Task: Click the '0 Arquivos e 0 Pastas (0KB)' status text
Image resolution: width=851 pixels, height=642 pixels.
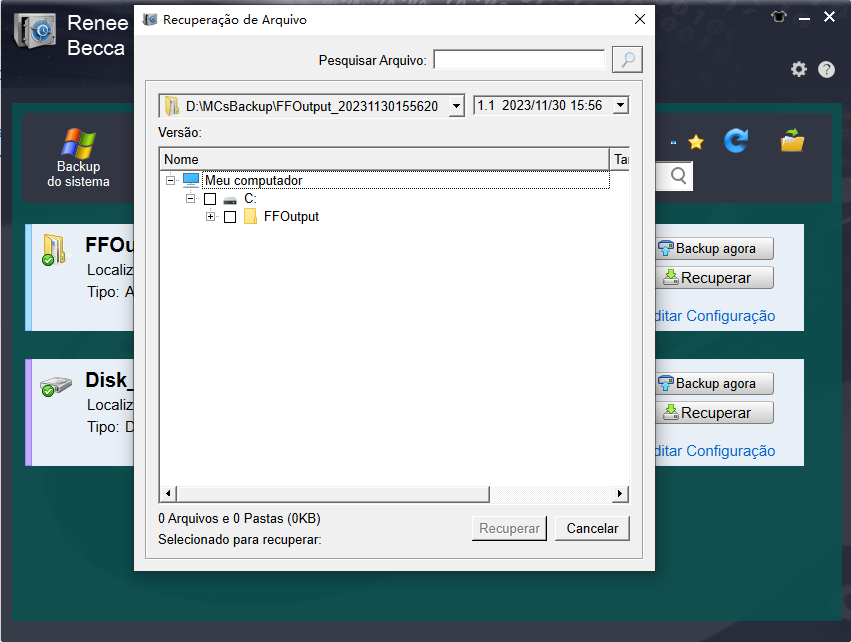Action: pyautogui.click(x=239, y=519)
